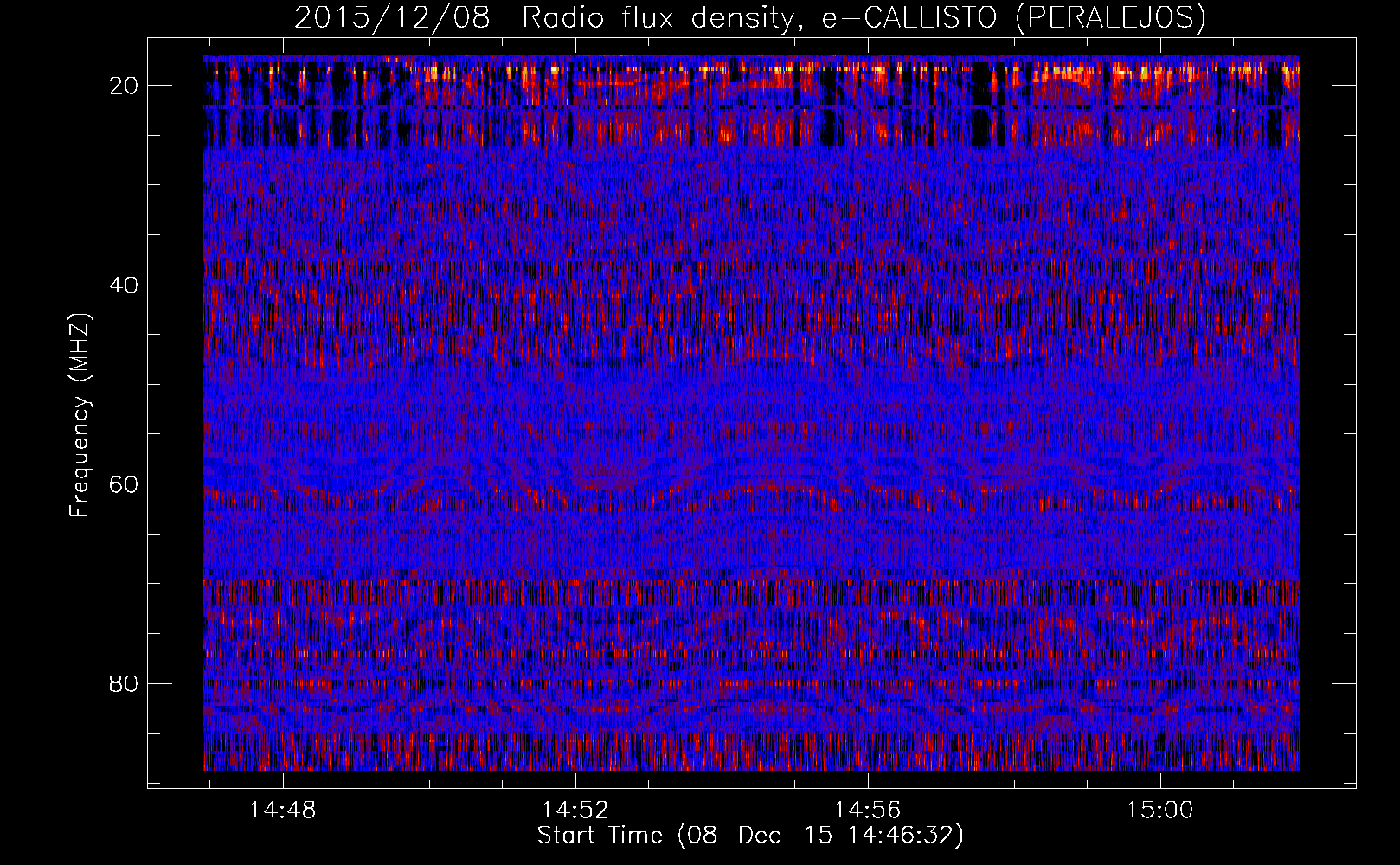The height and width of the screenshot is (865, 1400).
Task: Click the "Start Time (08-Dec-15 14:46:32)" axis label
Action: coord(750,836)
